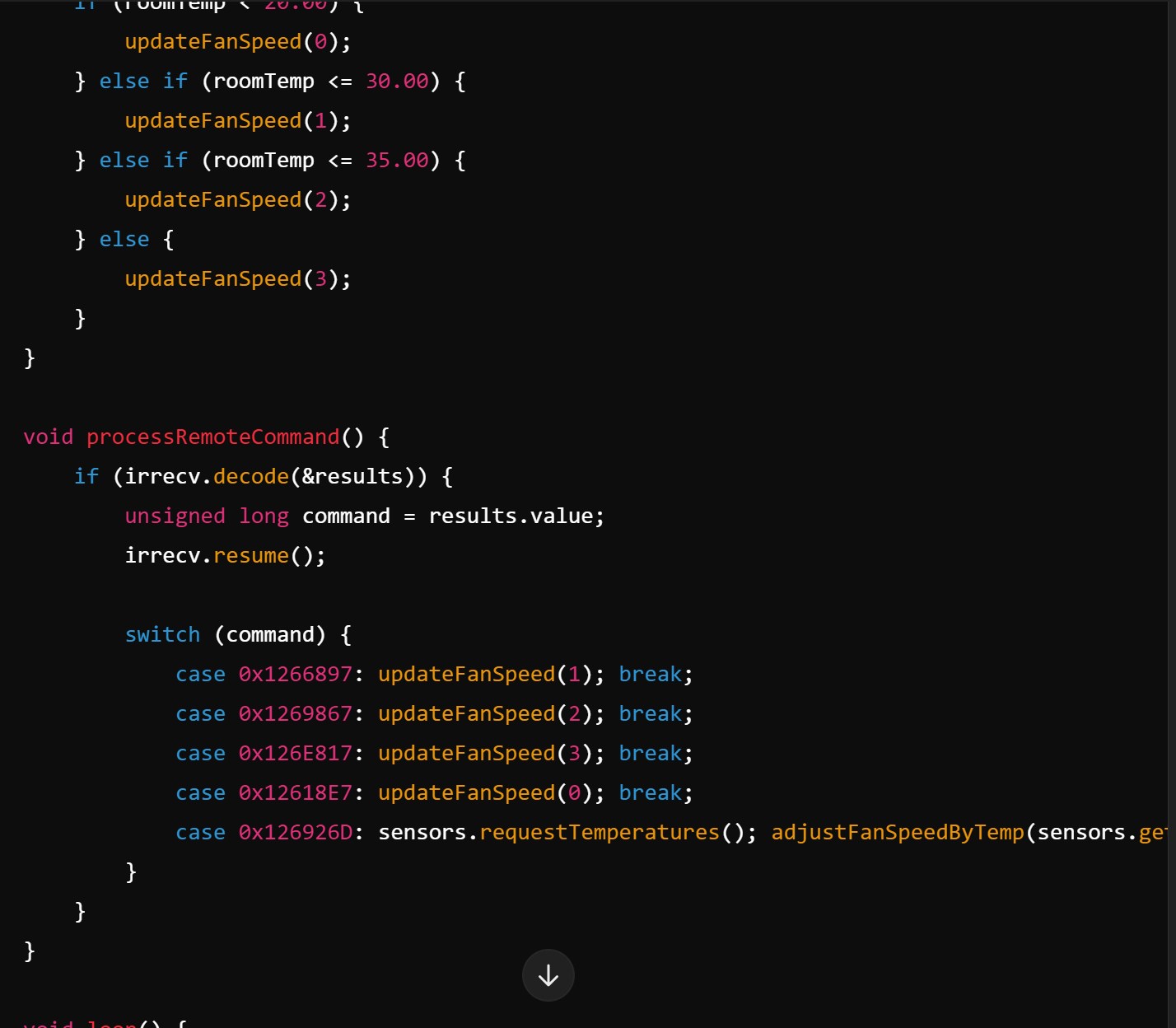This screenshot has width=1176, height=1028.
Task: Click 'roomTemp <= 30.00' condition line
Action: coord(270,81)
